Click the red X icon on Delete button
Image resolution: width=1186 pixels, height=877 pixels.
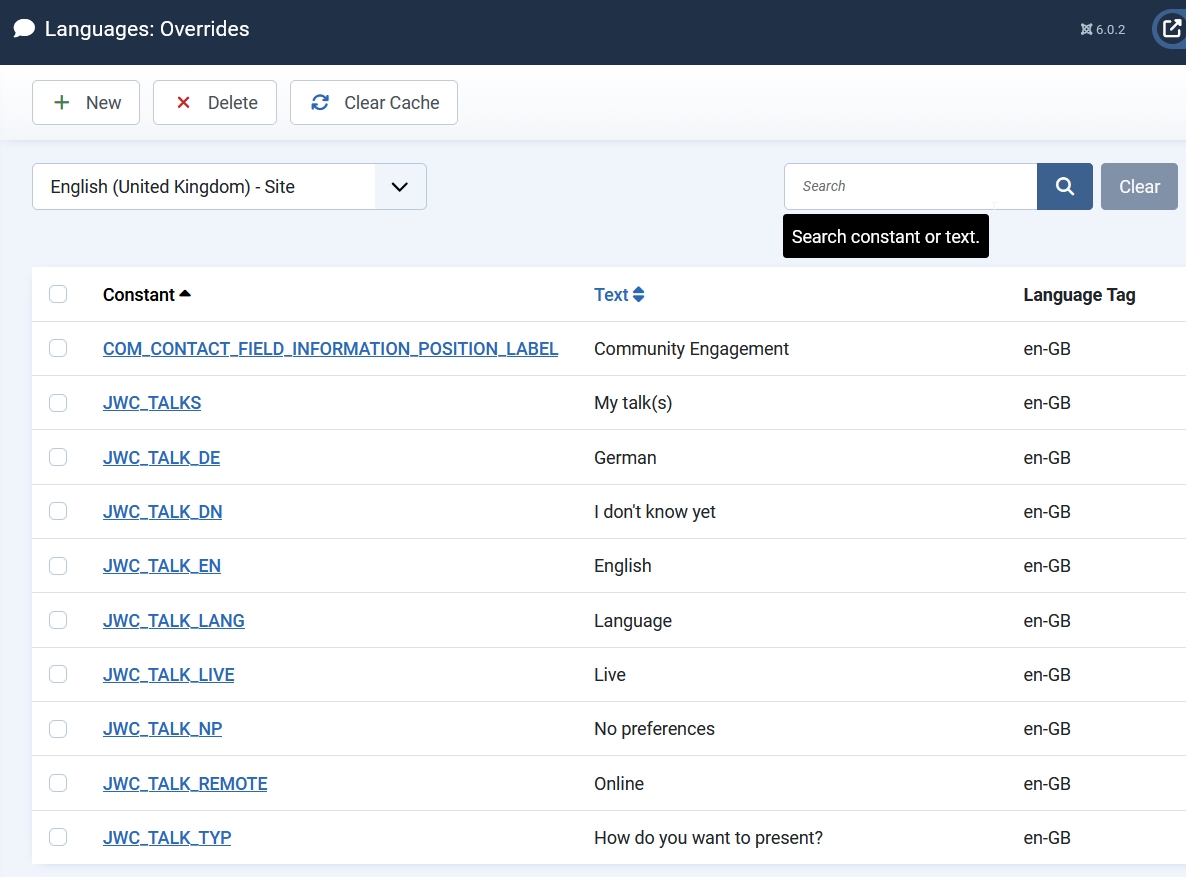click(183, 102)
